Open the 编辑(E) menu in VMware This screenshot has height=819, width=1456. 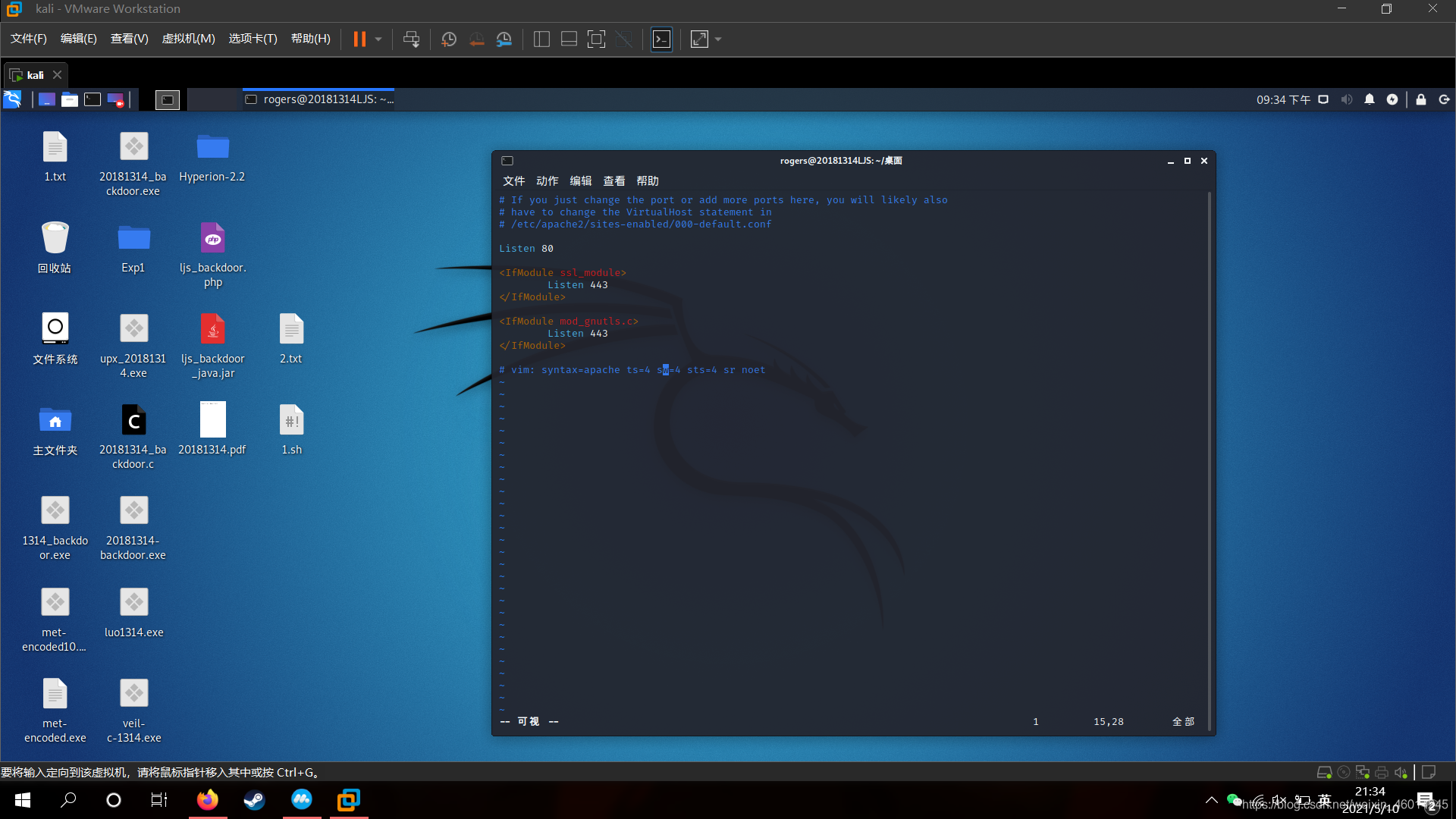point(79,39)
